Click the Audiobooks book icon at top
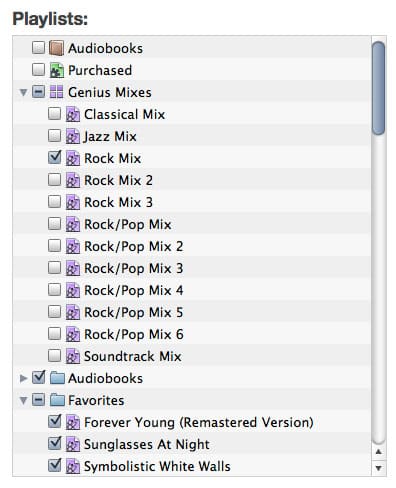 pyautogui.click(x=56, y=48)
